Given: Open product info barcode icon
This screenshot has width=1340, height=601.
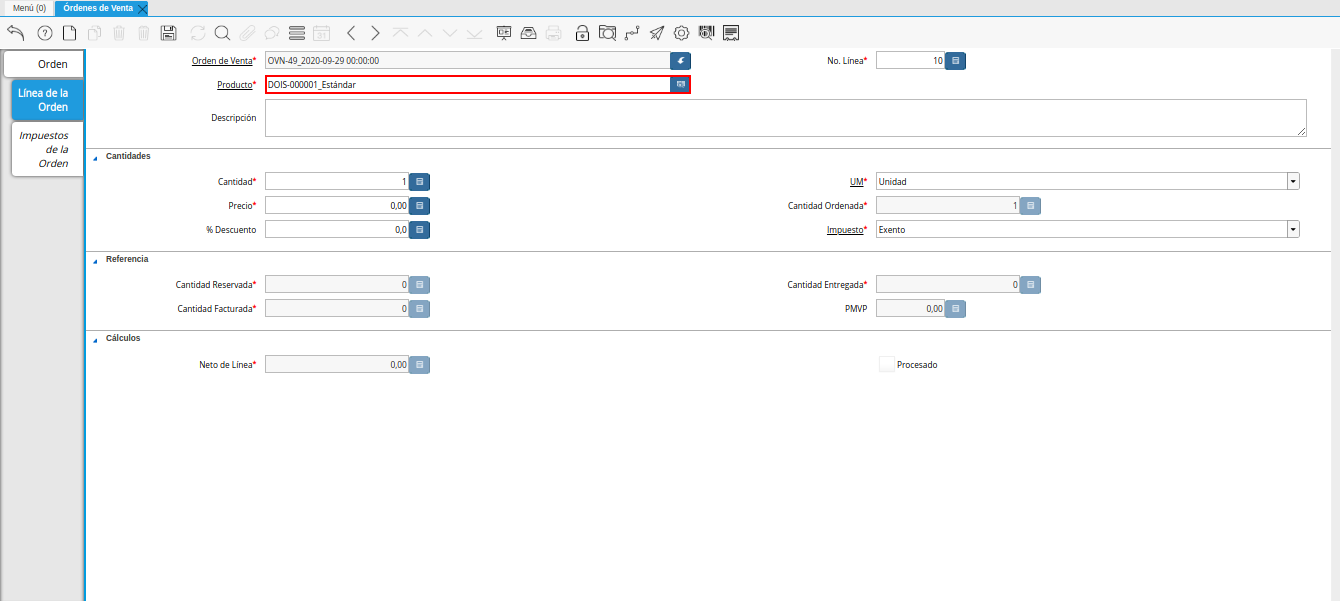Looking at the screenshot, I should click(706, 33).
